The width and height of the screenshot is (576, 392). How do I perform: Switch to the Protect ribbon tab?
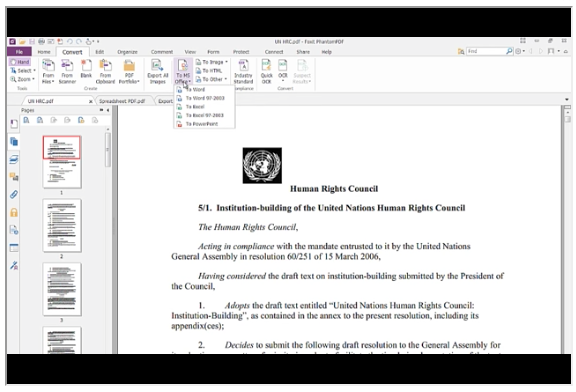[241, 52]
